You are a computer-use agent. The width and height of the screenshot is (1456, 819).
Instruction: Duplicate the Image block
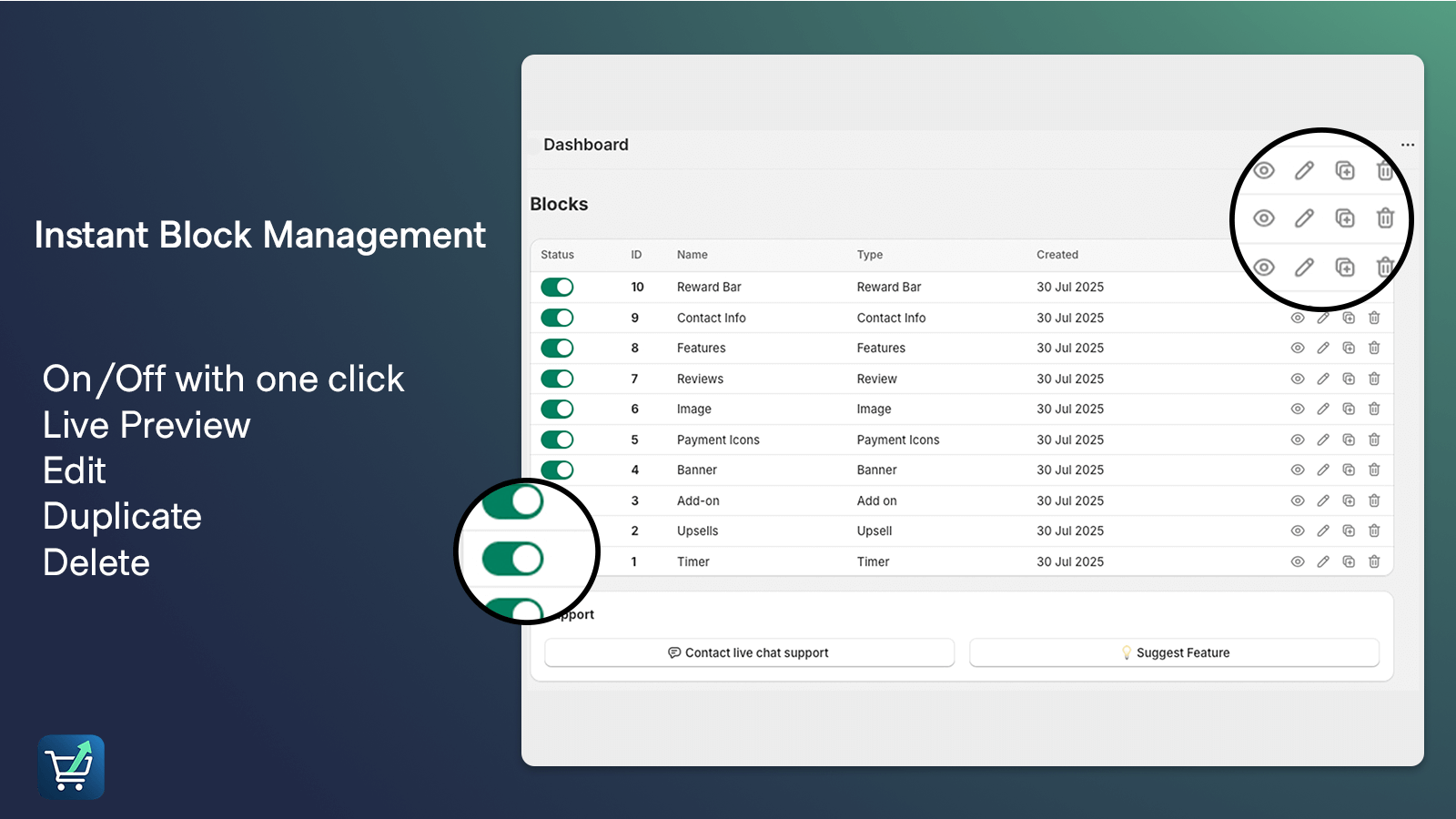tap(1349, 409)
